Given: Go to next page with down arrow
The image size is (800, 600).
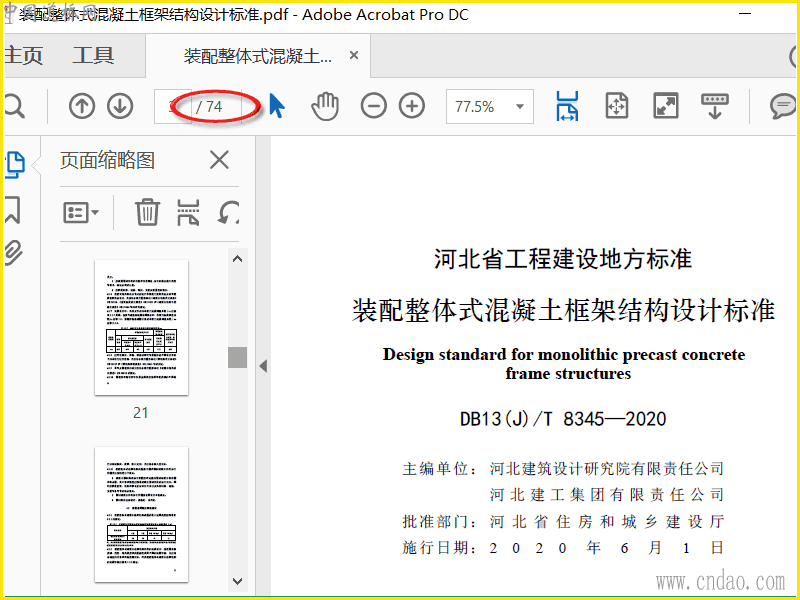Looking at the screenshot, I should click(120, 106).
